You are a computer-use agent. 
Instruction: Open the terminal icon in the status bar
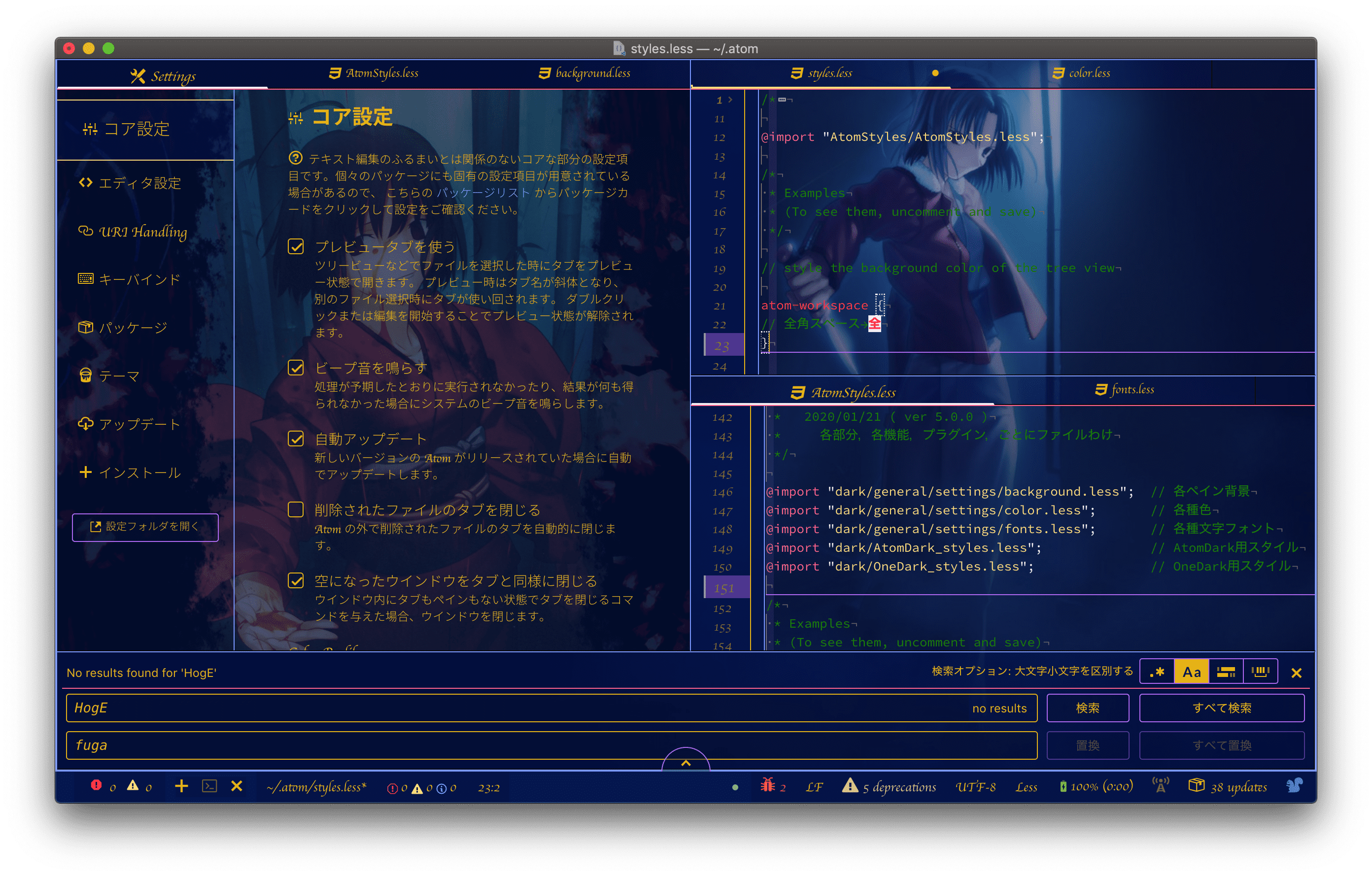pos(209,787)
